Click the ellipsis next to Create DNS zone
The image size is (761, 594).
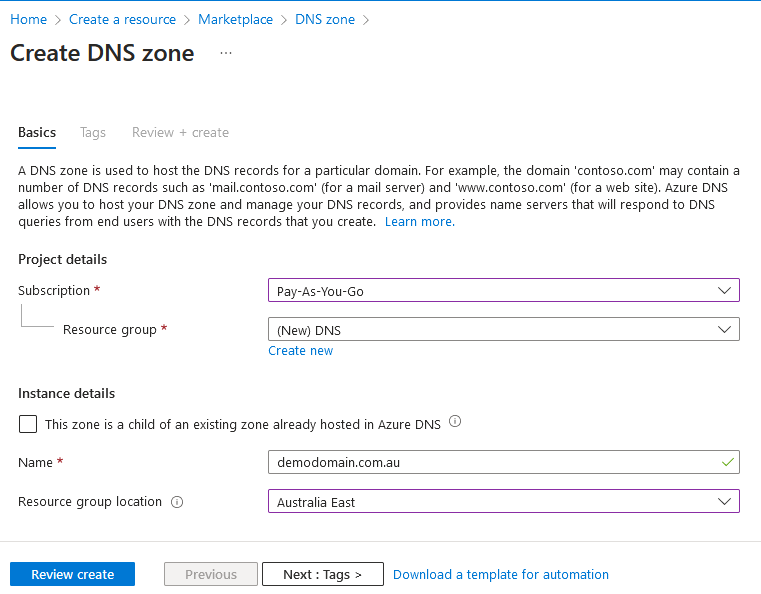(x=226, y=53)
